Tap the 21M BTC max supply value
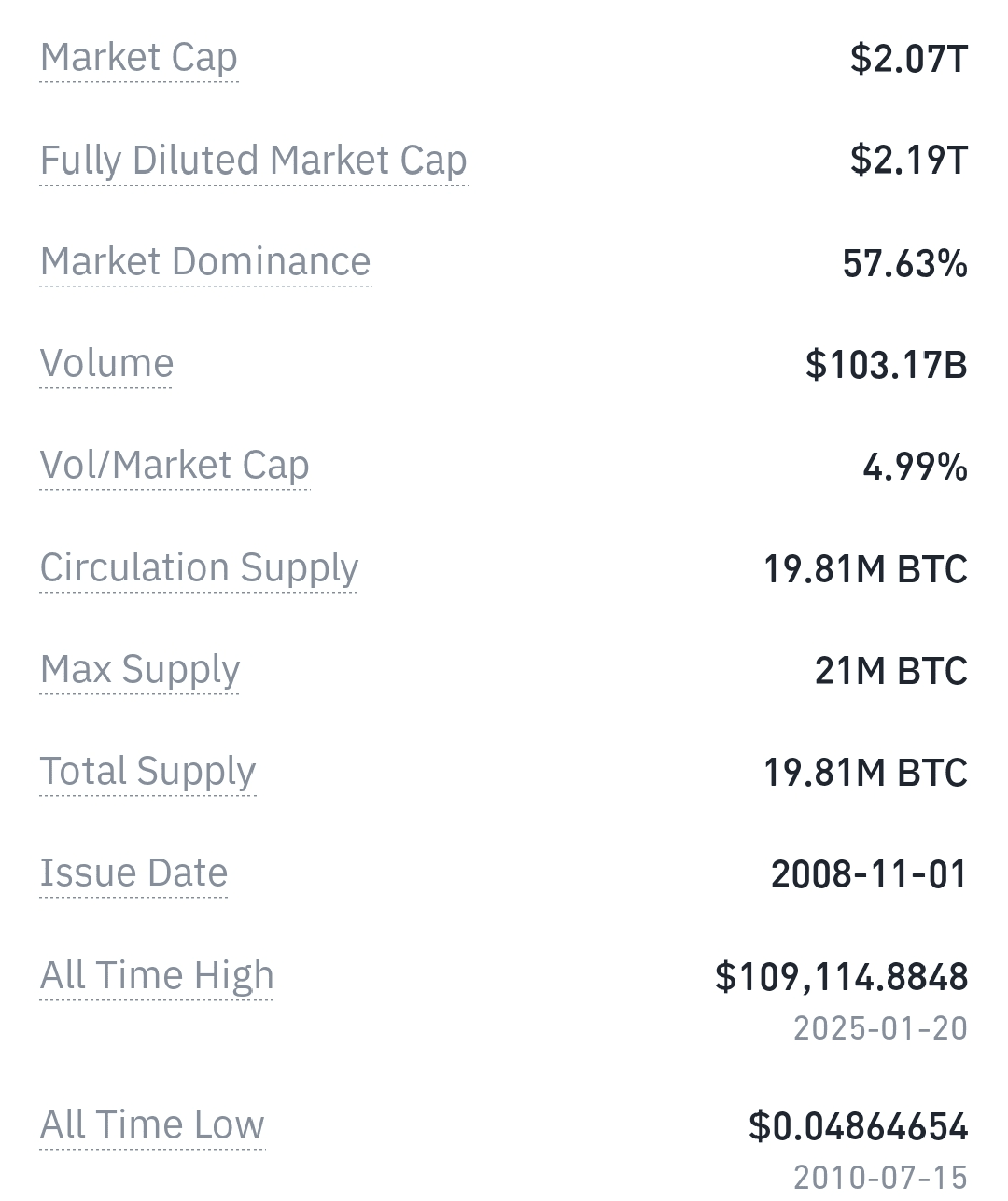 (891, 670)
